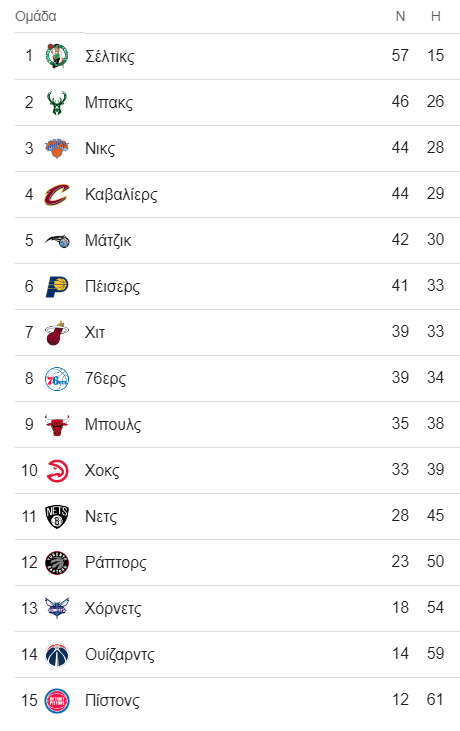Click the Celtics team logo
Screen dimensions: 460x731
(x=57, y=56)
